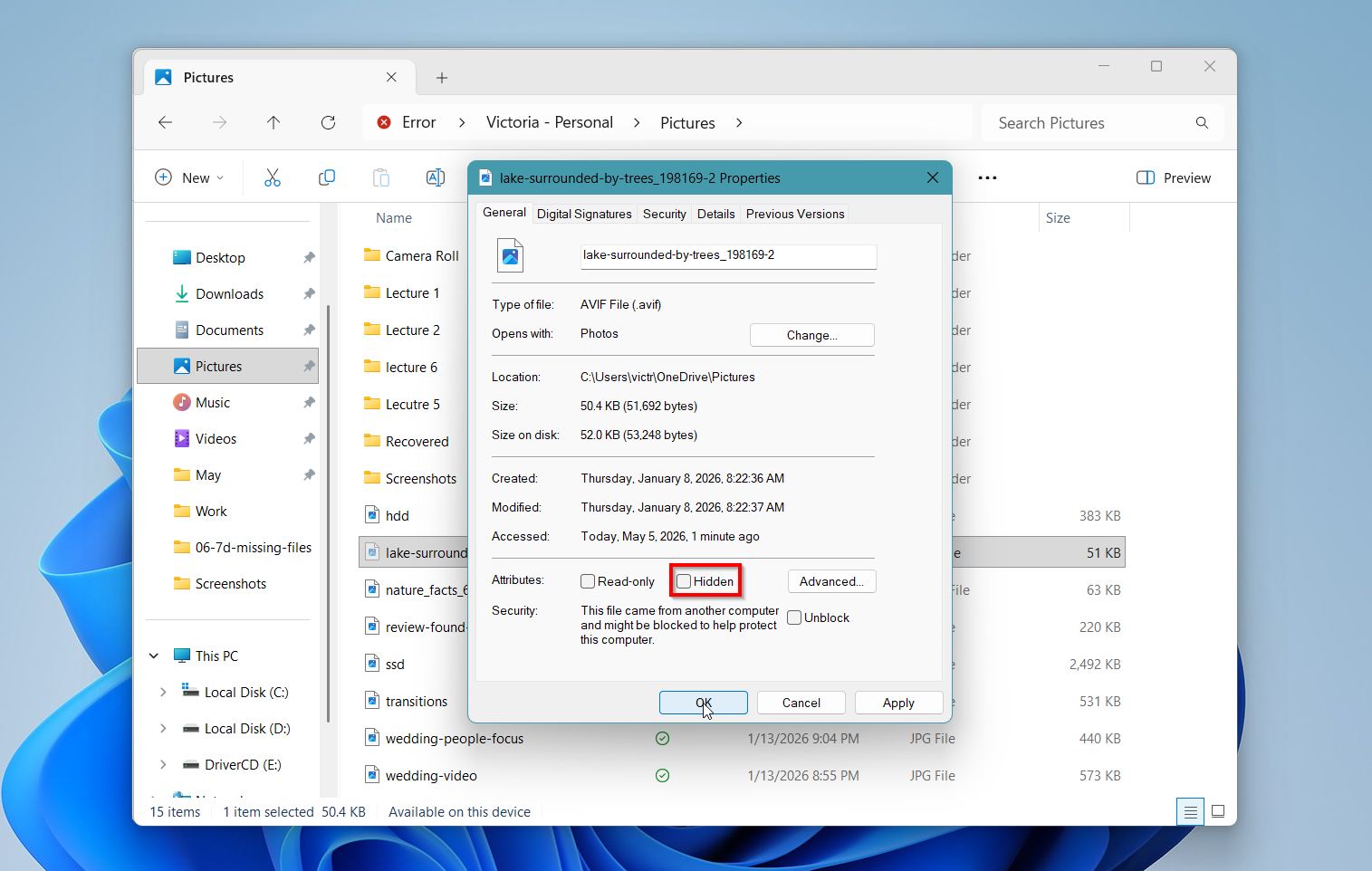Viewport: 1372px width, 871px height.
Task: Click the search magnifier icon
Action: [x=1202, y=123]
